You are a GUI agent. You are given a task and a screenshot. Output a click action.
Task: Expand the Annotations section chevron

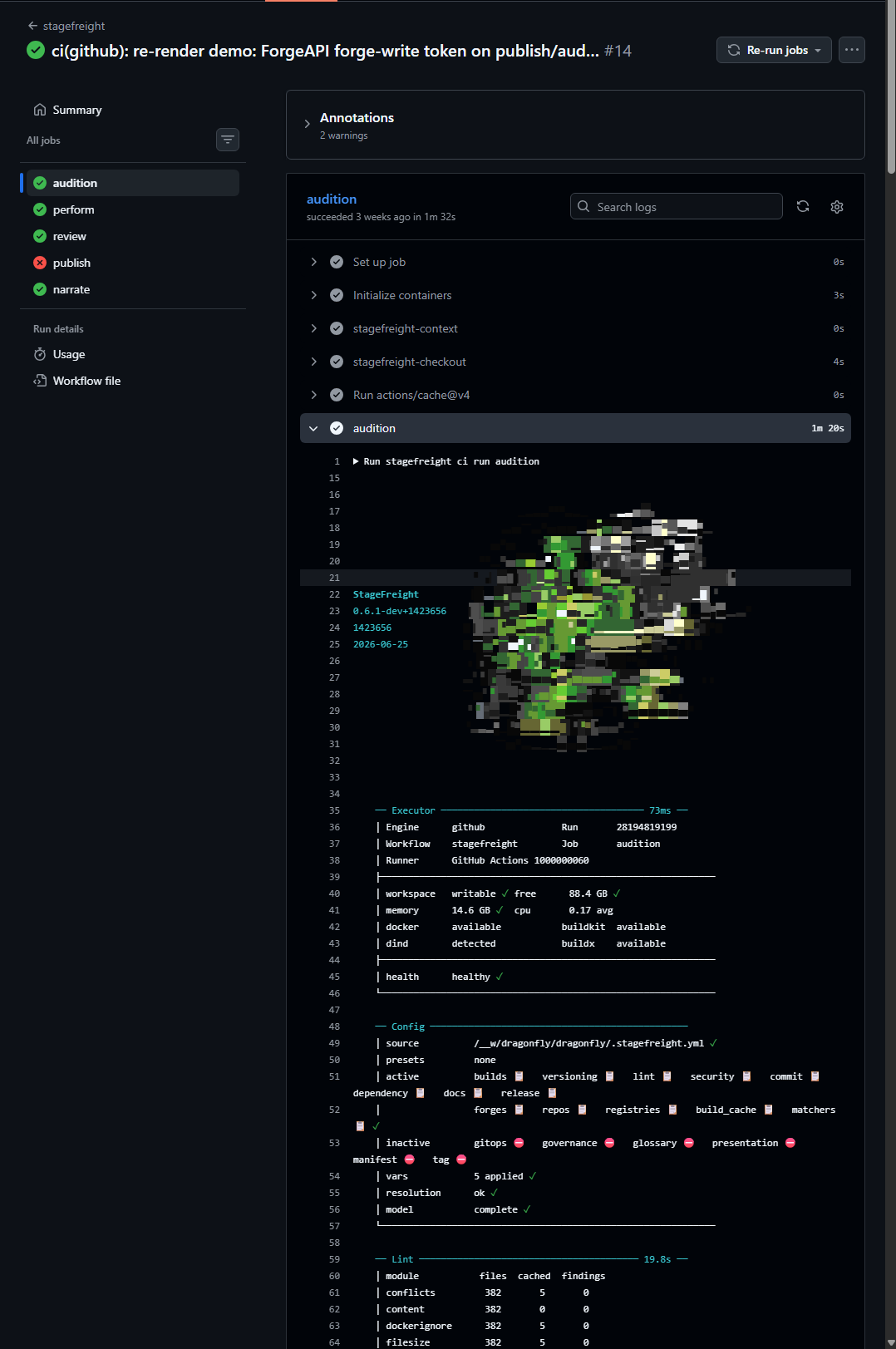tap(307, 124)
